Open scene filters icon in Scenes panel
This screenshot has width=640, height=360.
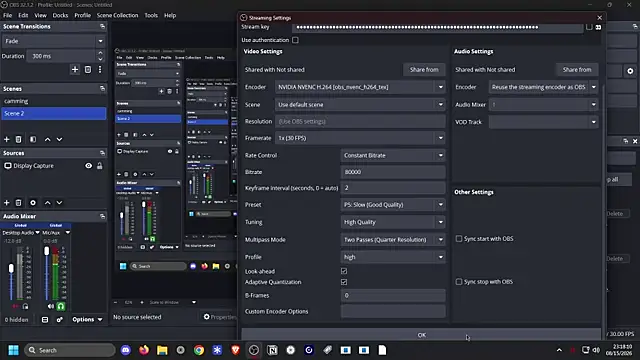[33, 139]
